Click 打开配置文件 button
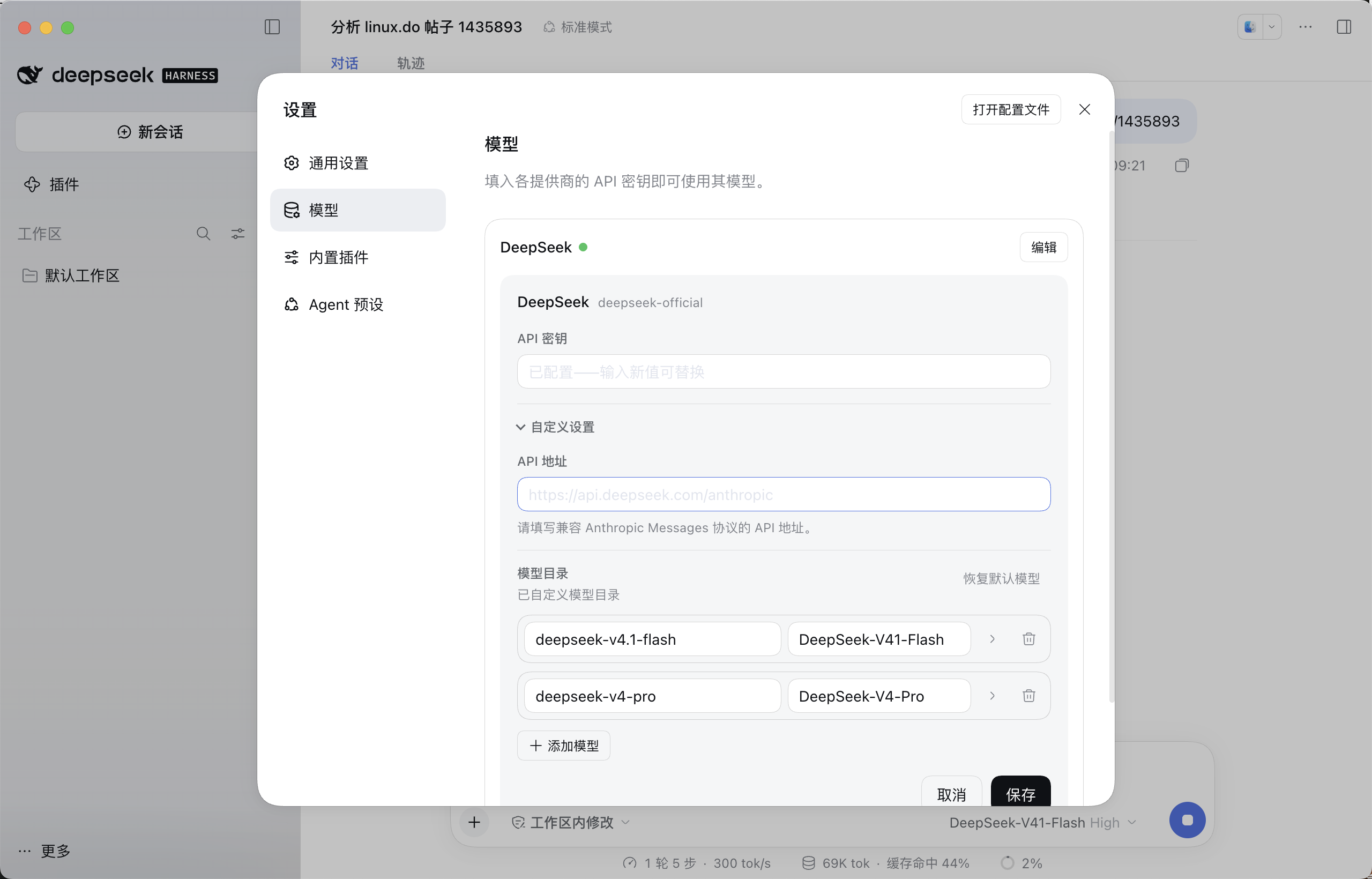Image resolution: width=1372 pixels, height=879 pixels. [1011, 109]
